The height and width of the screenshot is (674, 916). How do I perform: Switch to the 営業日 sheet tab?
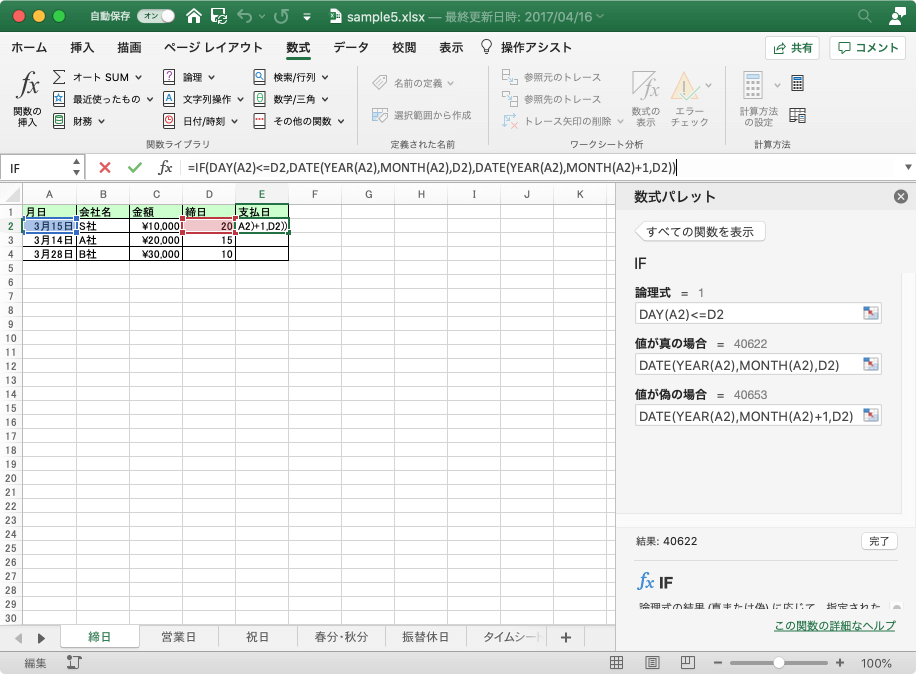coord(178,637)
